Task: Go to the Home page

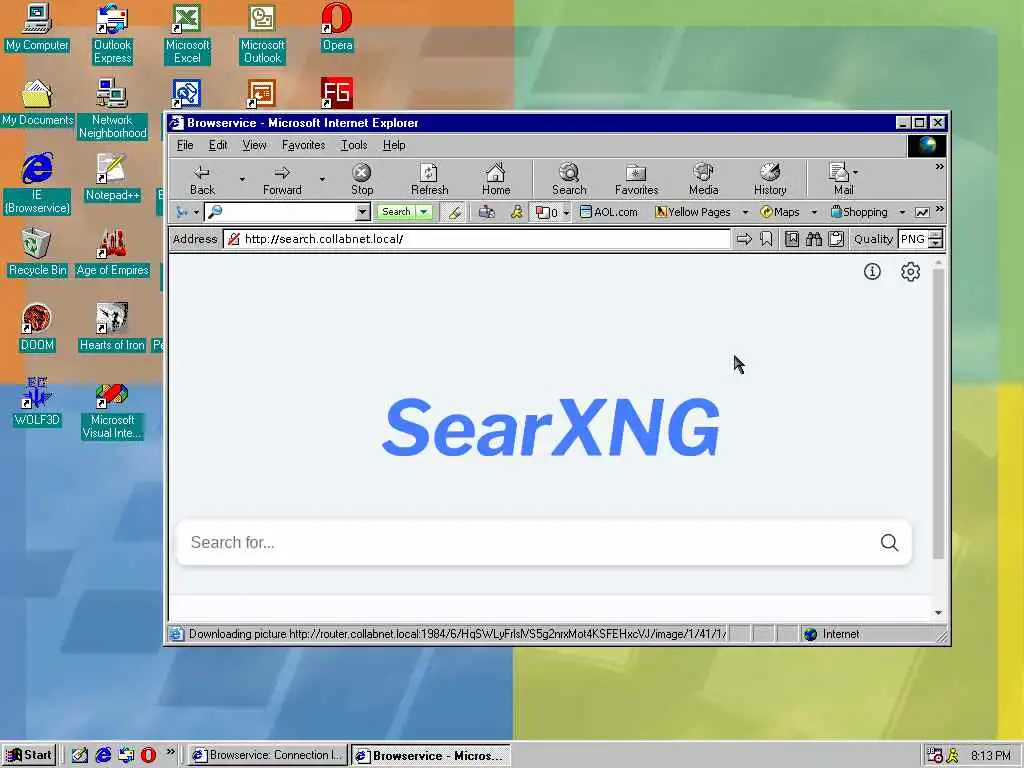Action: point(496,179)
